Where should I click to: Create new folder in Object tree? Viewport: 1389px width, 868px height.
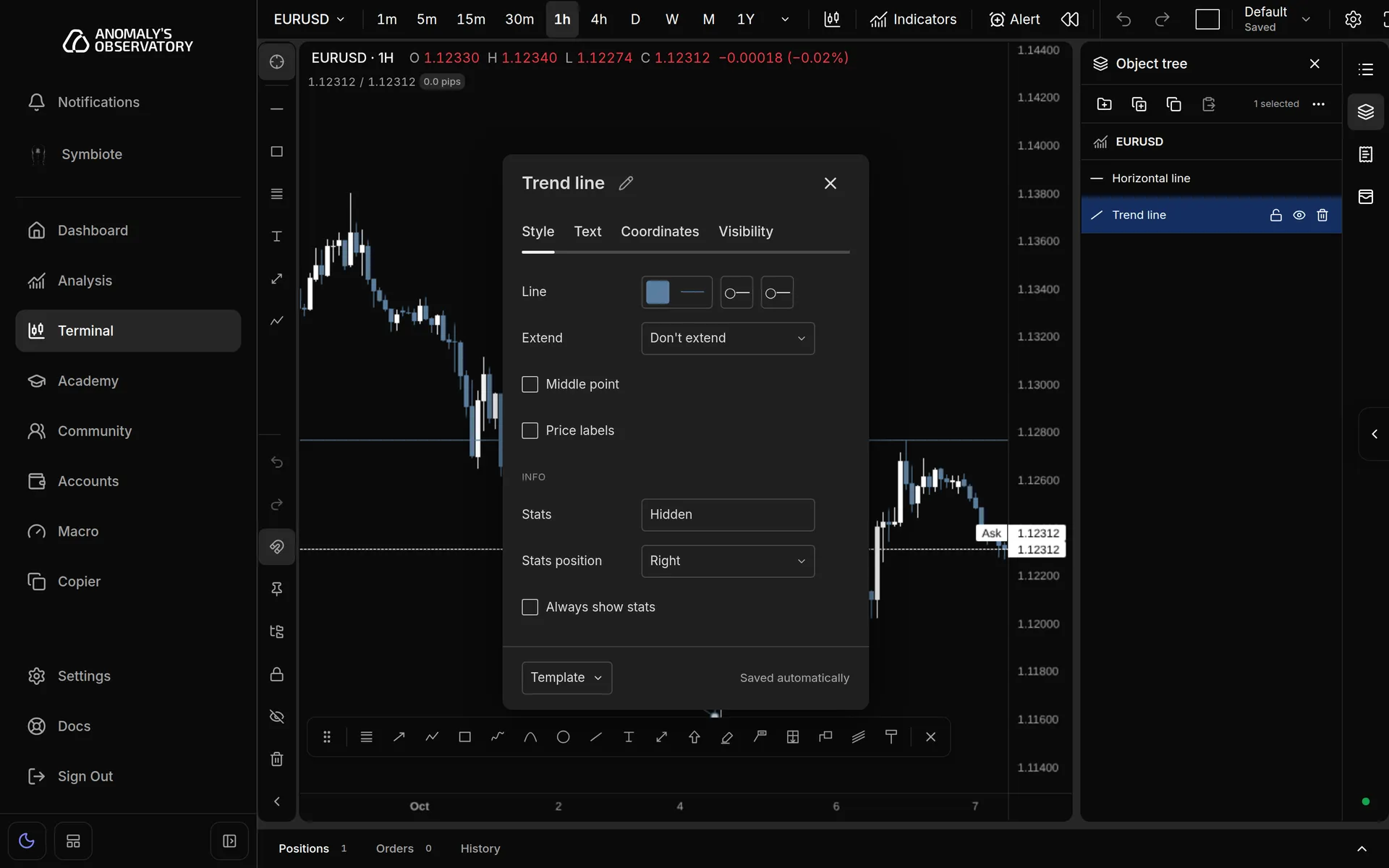click(1104, 104)
